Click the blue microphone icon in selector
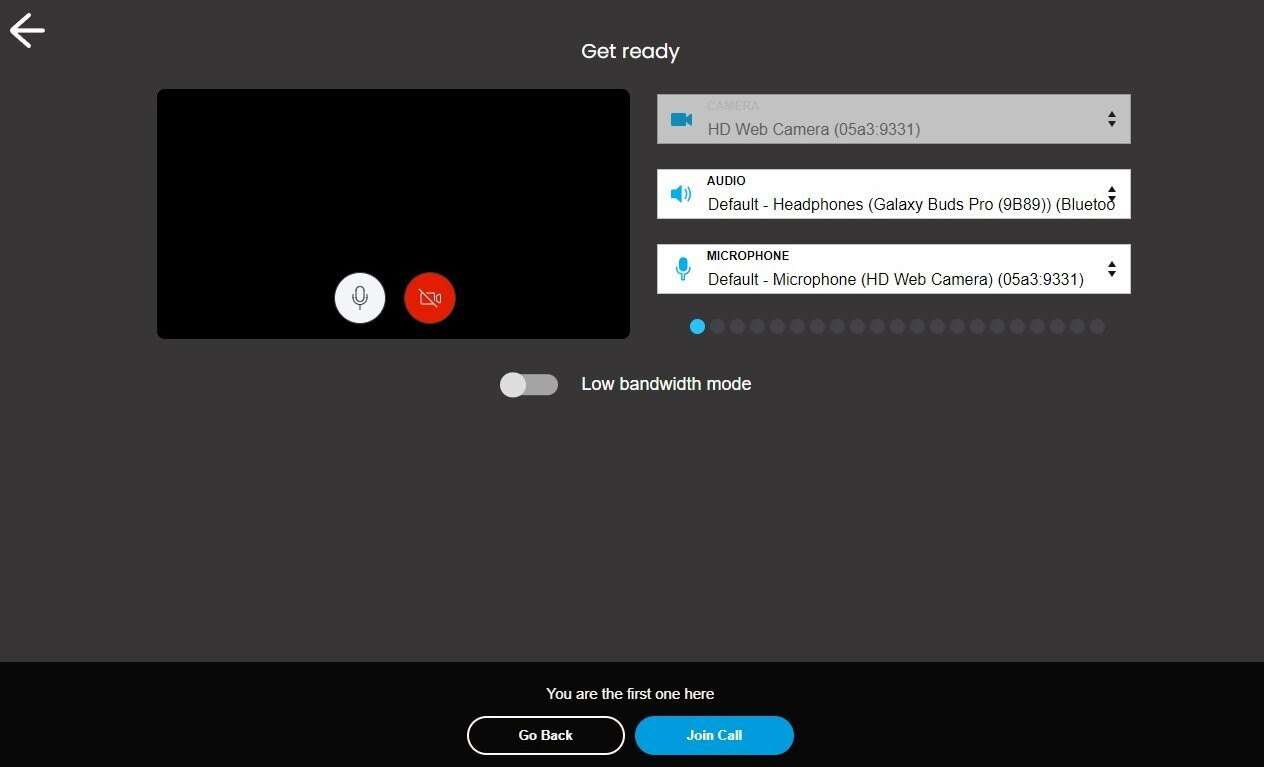Screen dimensions: 1264x767 (683, 269)
